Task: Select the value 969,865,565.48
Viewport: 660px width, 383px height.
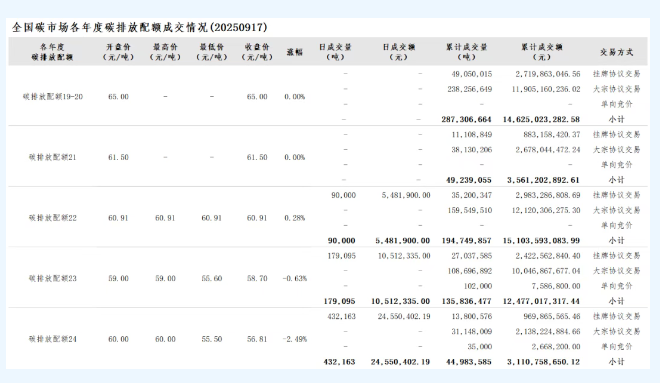Action: 551,317
